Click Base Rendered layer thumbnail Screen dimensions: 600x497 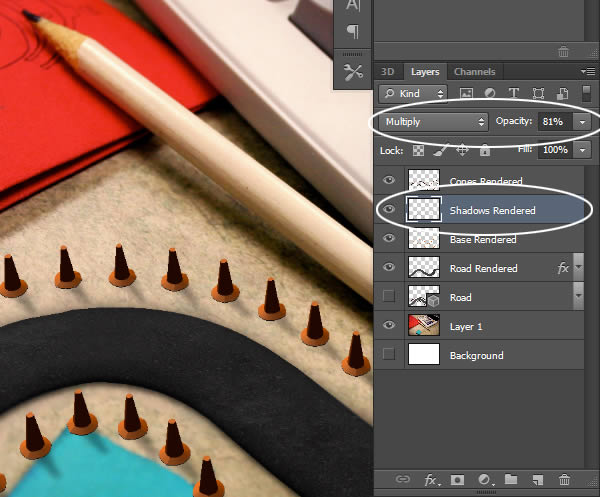pyautogui.click(x=424, y=238)
